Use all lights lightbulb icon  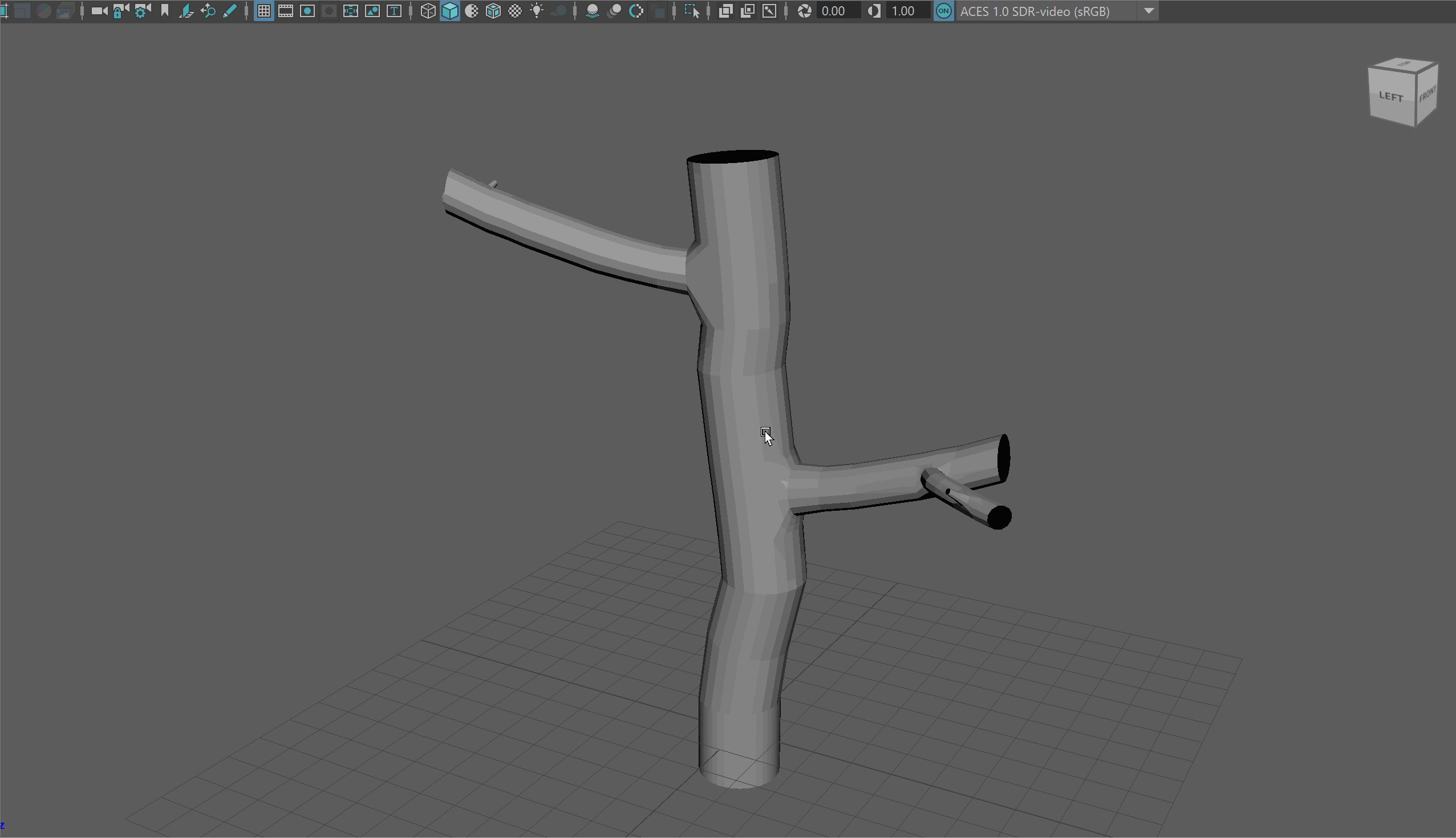[537, 11]
